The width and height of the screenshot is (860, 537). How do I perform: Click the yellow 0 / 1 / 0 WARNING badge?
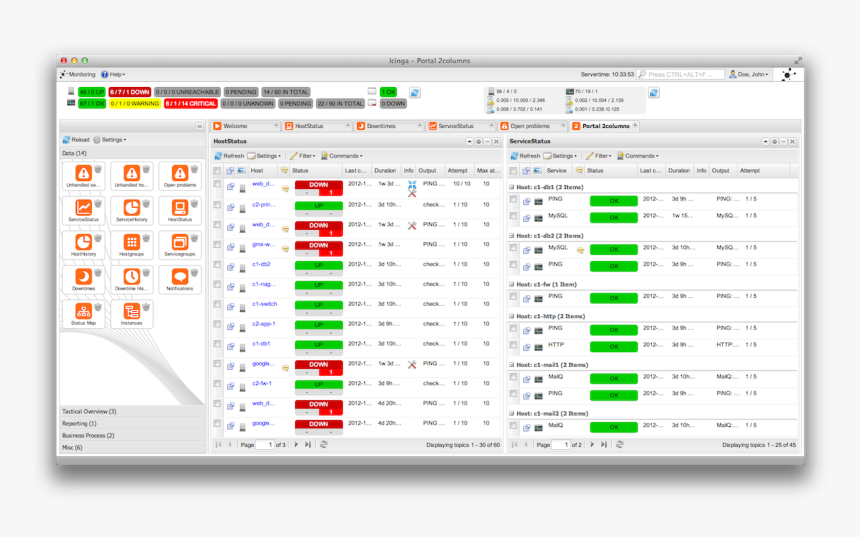click(134, 104)
